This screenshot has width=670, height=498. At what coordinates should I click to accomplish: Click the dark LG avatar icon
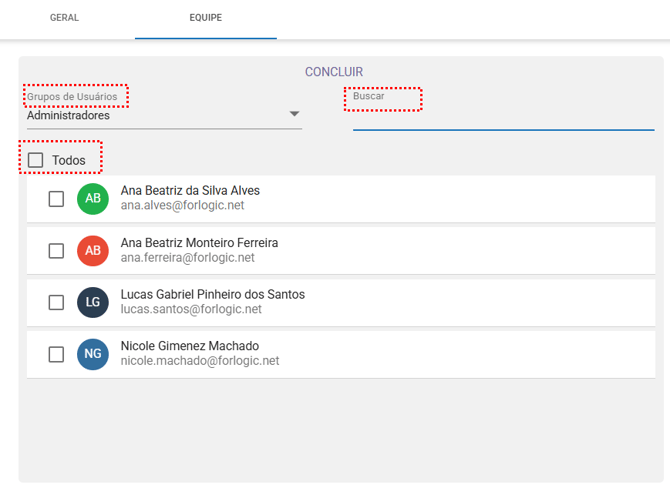pos(93,302)
